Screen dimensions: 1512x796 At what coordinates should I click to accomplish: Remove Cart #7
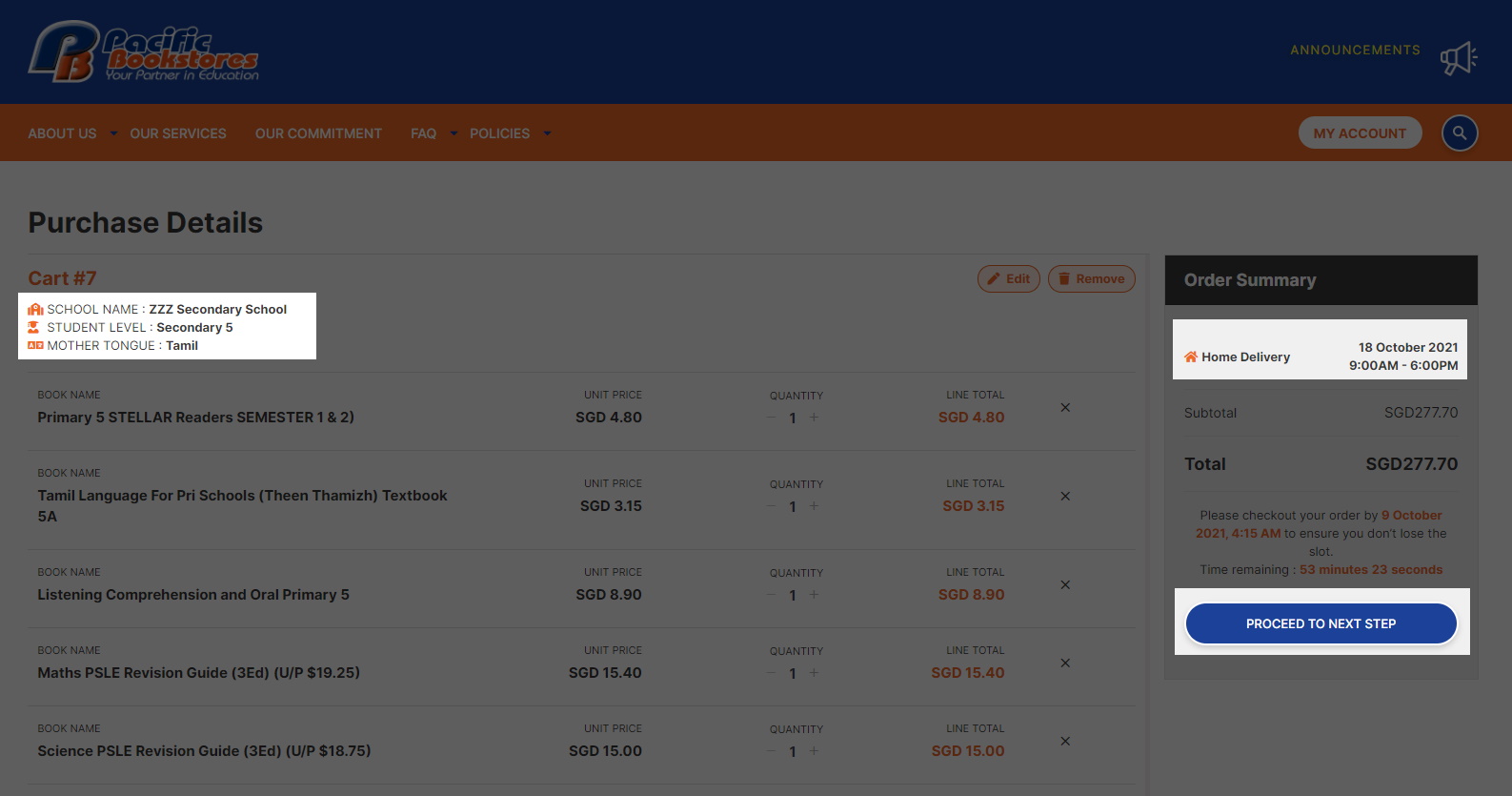1091,278
